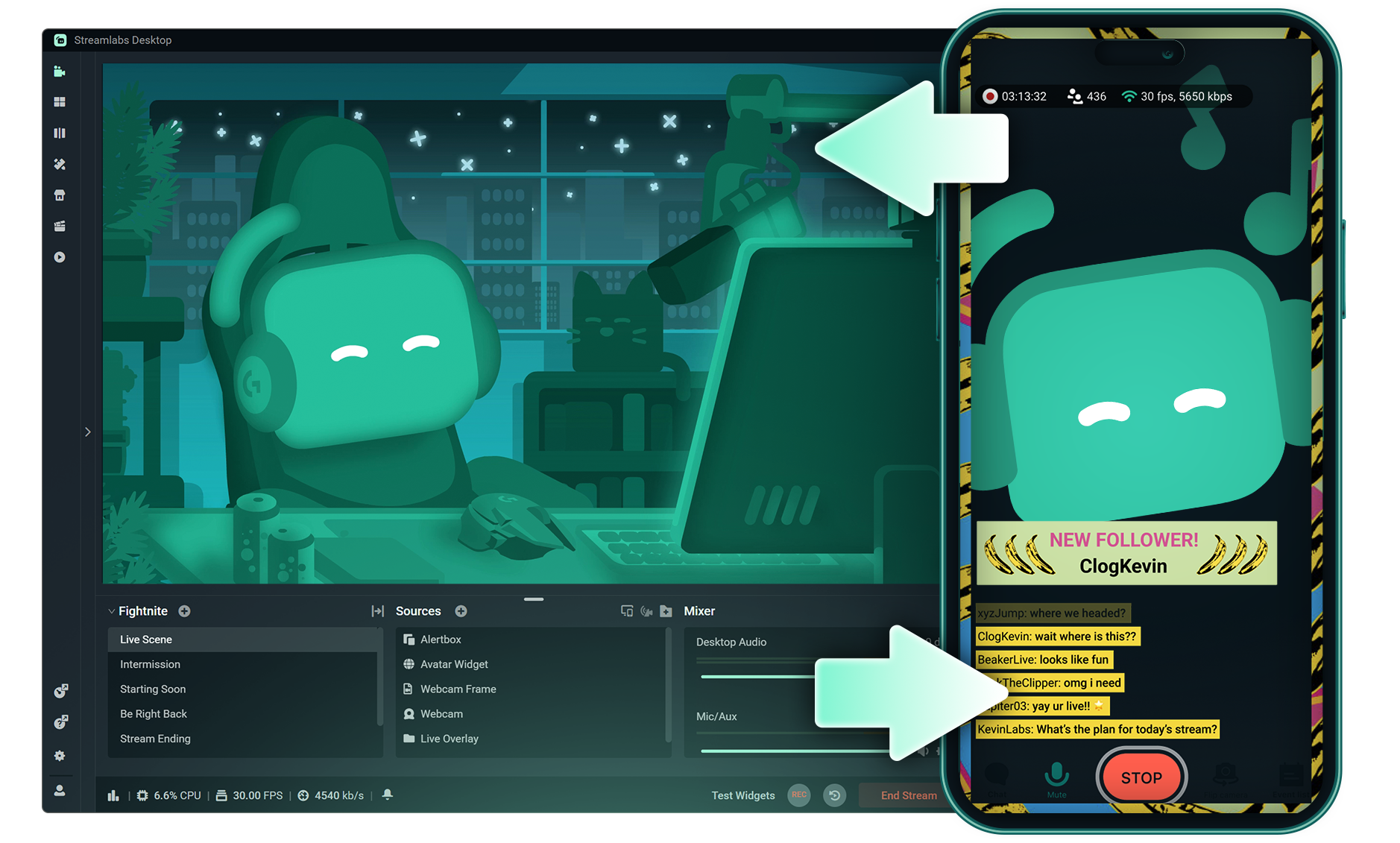Switch to the Dashboard tab in the sidebar

pyautogui.click(x=60, y=101)
